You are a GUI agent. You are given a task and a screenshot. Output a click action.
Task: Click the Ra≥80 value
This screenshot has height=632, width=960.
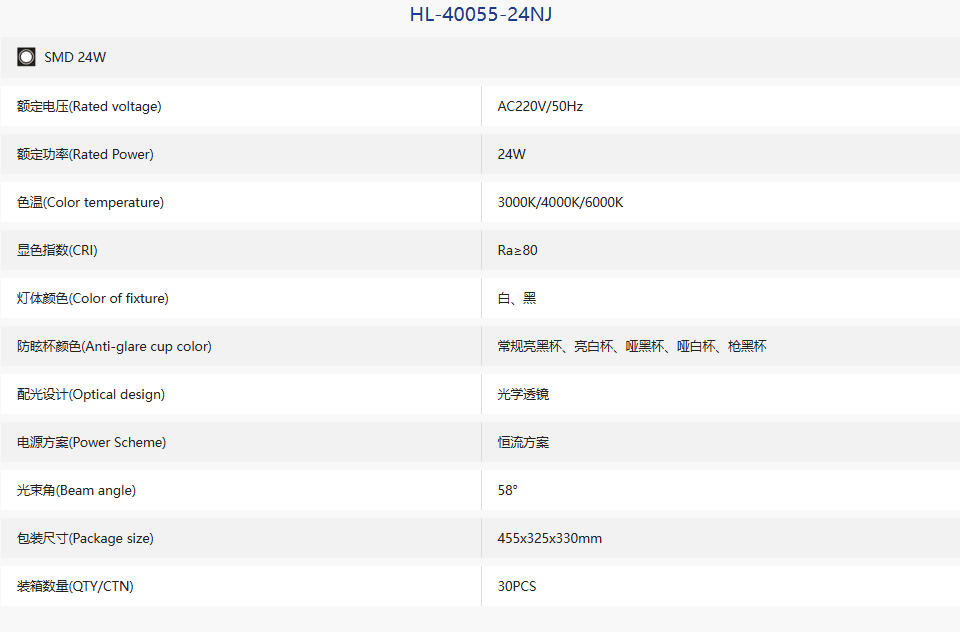coord(517,250)
